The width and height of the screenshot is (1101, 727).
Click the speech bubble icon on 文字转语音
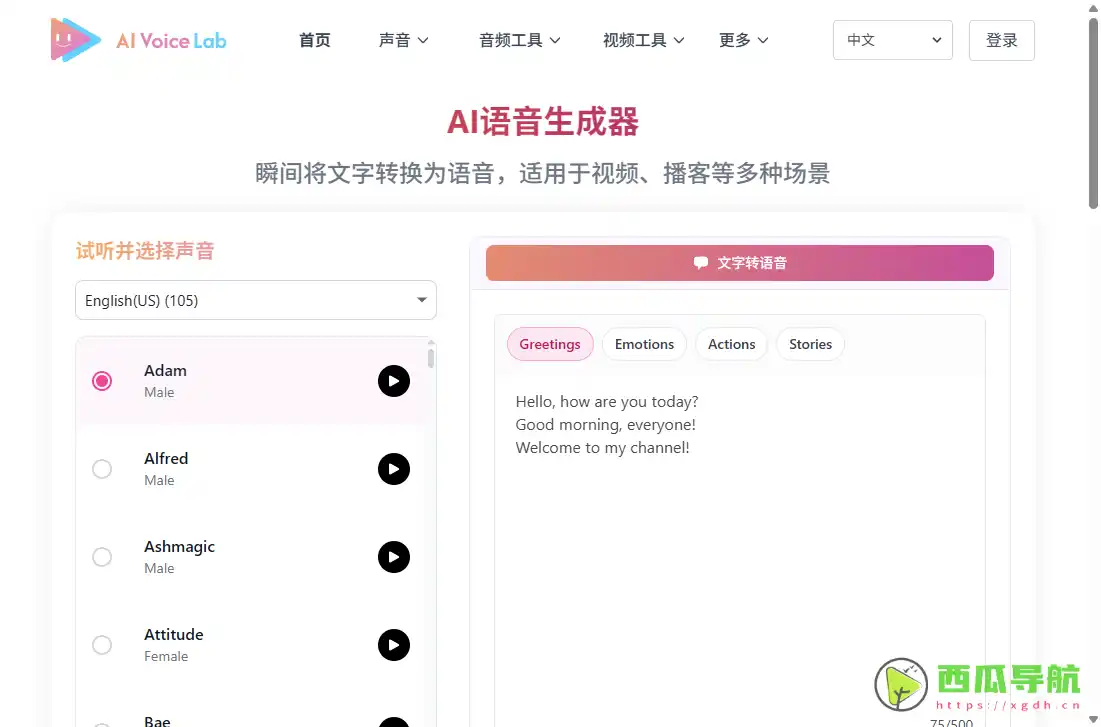pyautogui.click(x=700, y=263)
